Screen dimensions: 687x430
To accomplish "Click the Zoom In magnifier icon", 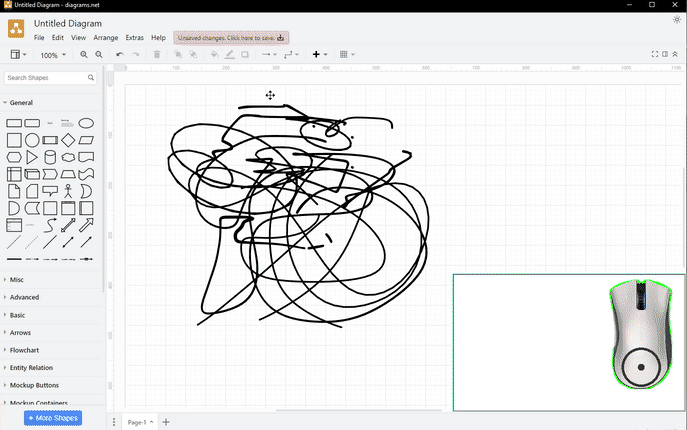I will 83,54.
